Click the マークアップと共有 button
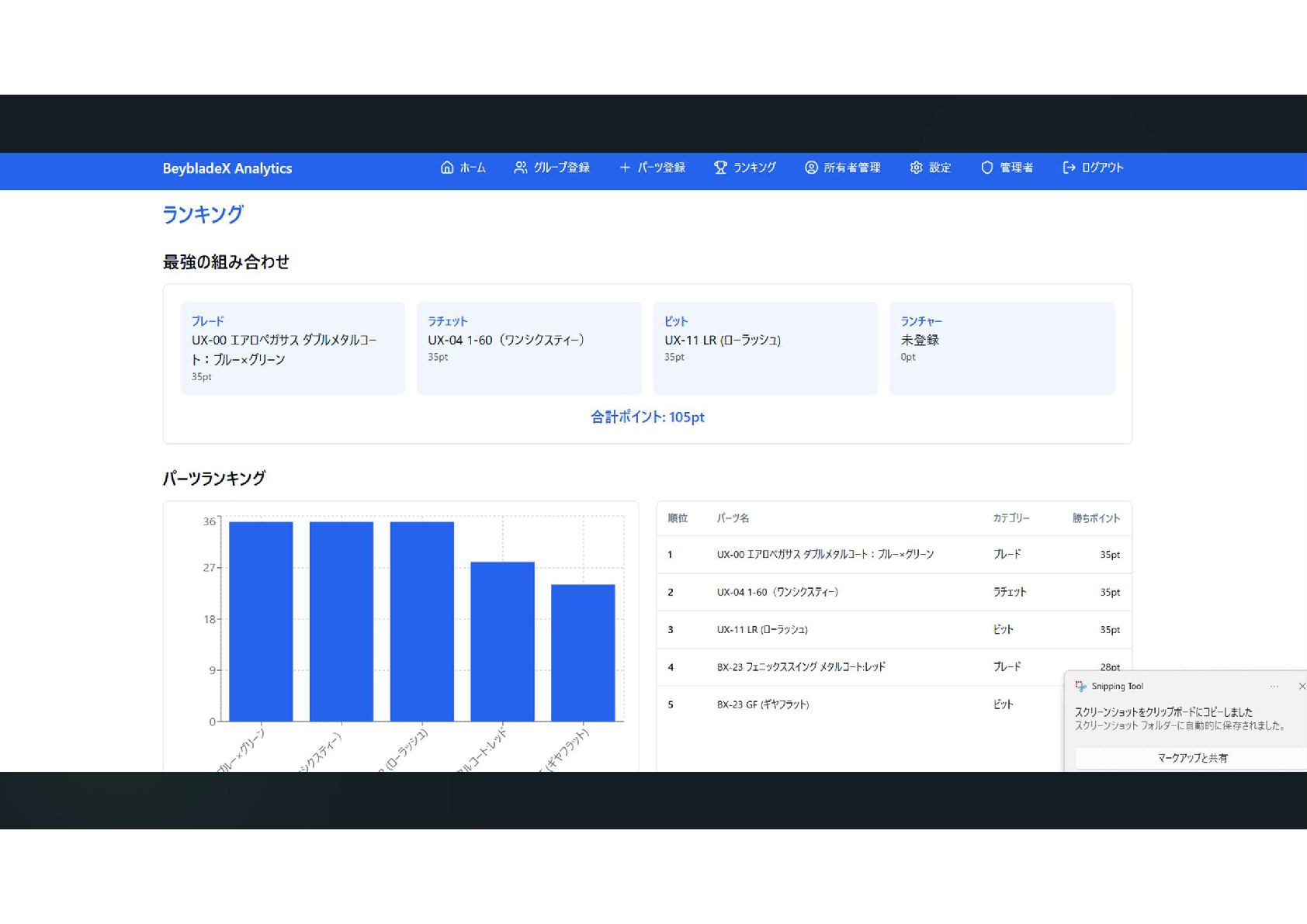Viewport: 1307px width, 924px height. 1191,758
